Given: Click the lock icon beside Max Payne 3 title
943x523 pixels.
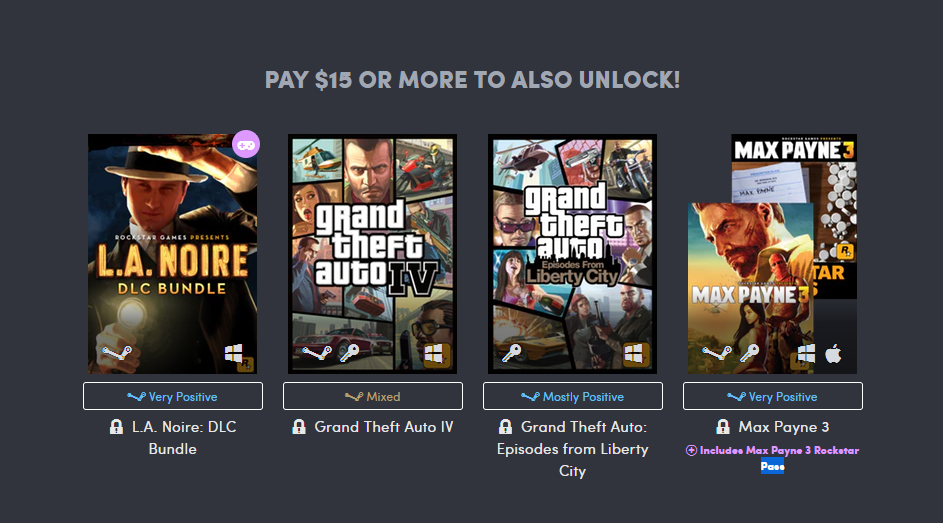Looking at the screenshot, I should pos(723,427).
